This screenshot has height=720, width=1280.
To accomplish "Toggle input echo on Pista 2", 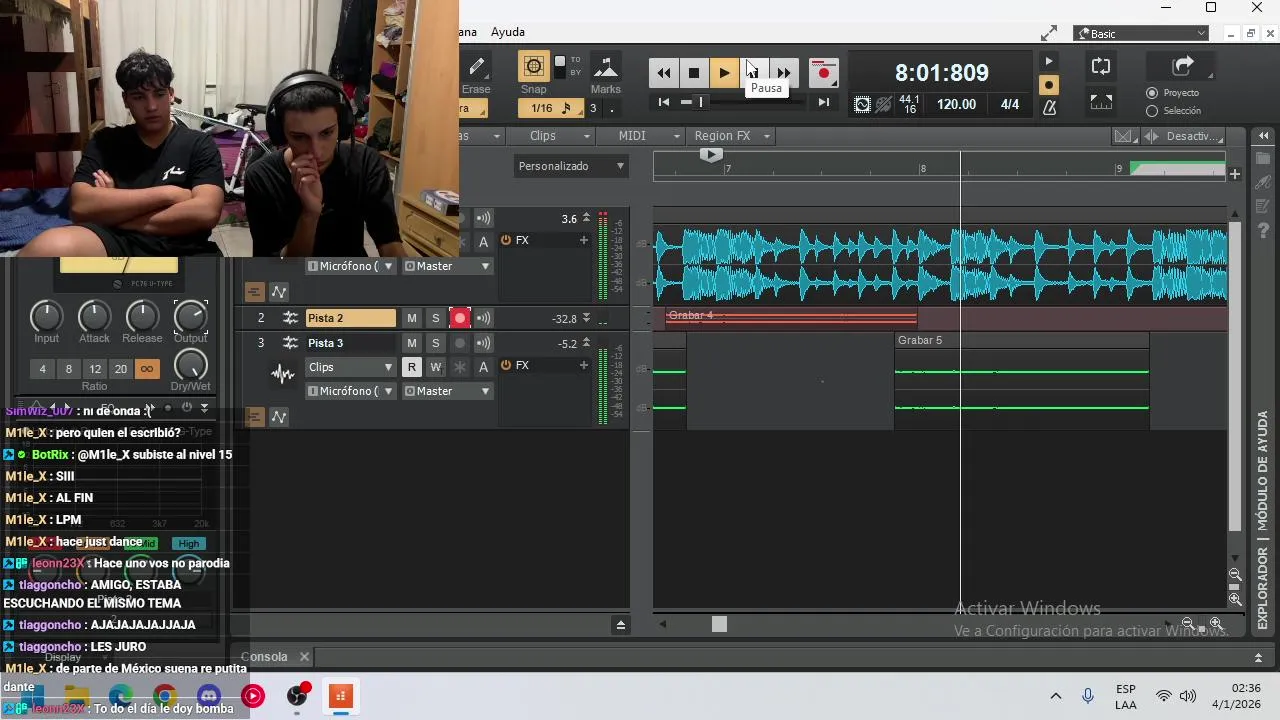I will 483,318.
